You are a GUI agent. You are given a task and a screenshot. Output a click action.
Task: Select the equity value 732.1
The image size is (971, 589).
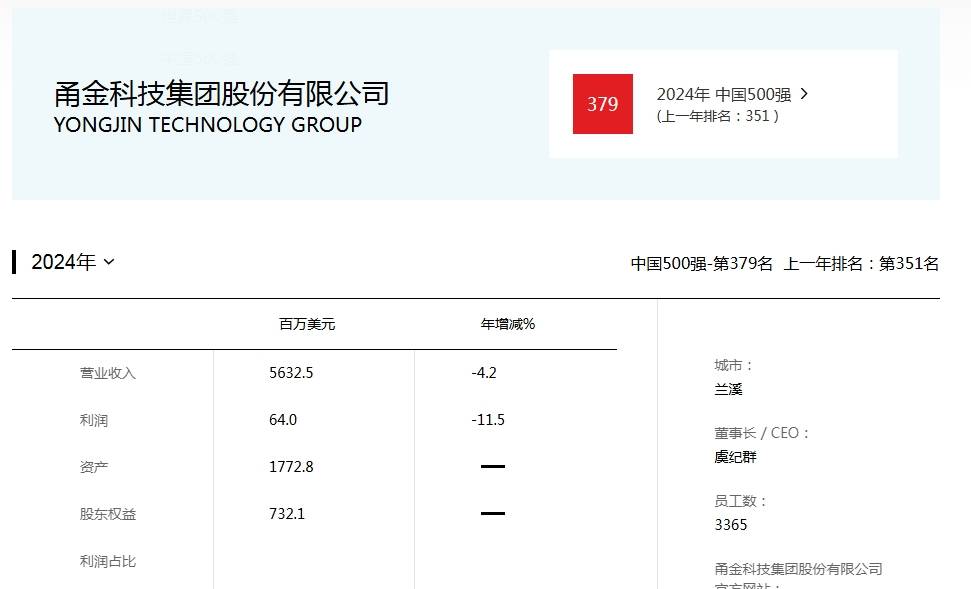(x=287, y=514)
